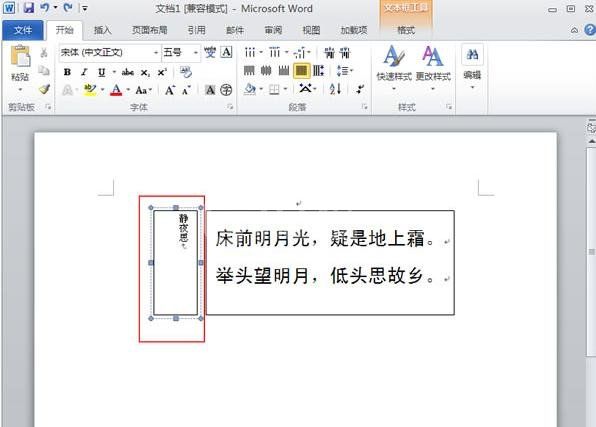The image size is (596, 427).
Task: Open Word Help question mark
Action: click(590, 30)
